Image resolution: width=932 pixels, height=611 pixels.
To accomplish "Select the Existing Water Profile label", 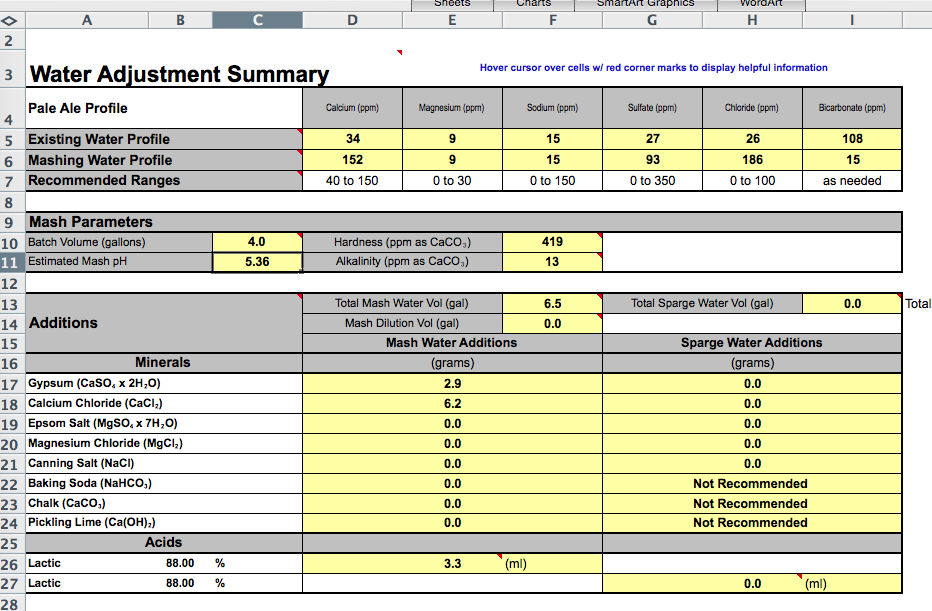I will [164, 139].
